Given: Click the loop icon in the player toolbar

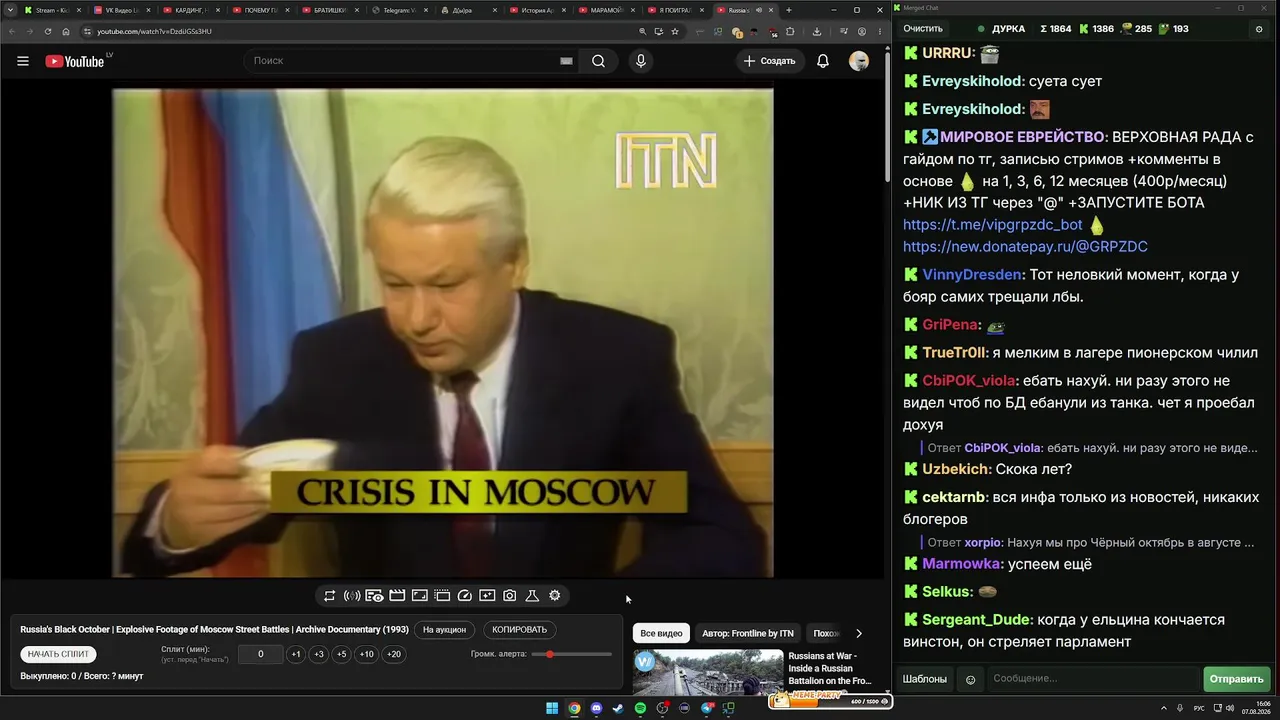Looking at the screenshot, I should coord(329,596).
